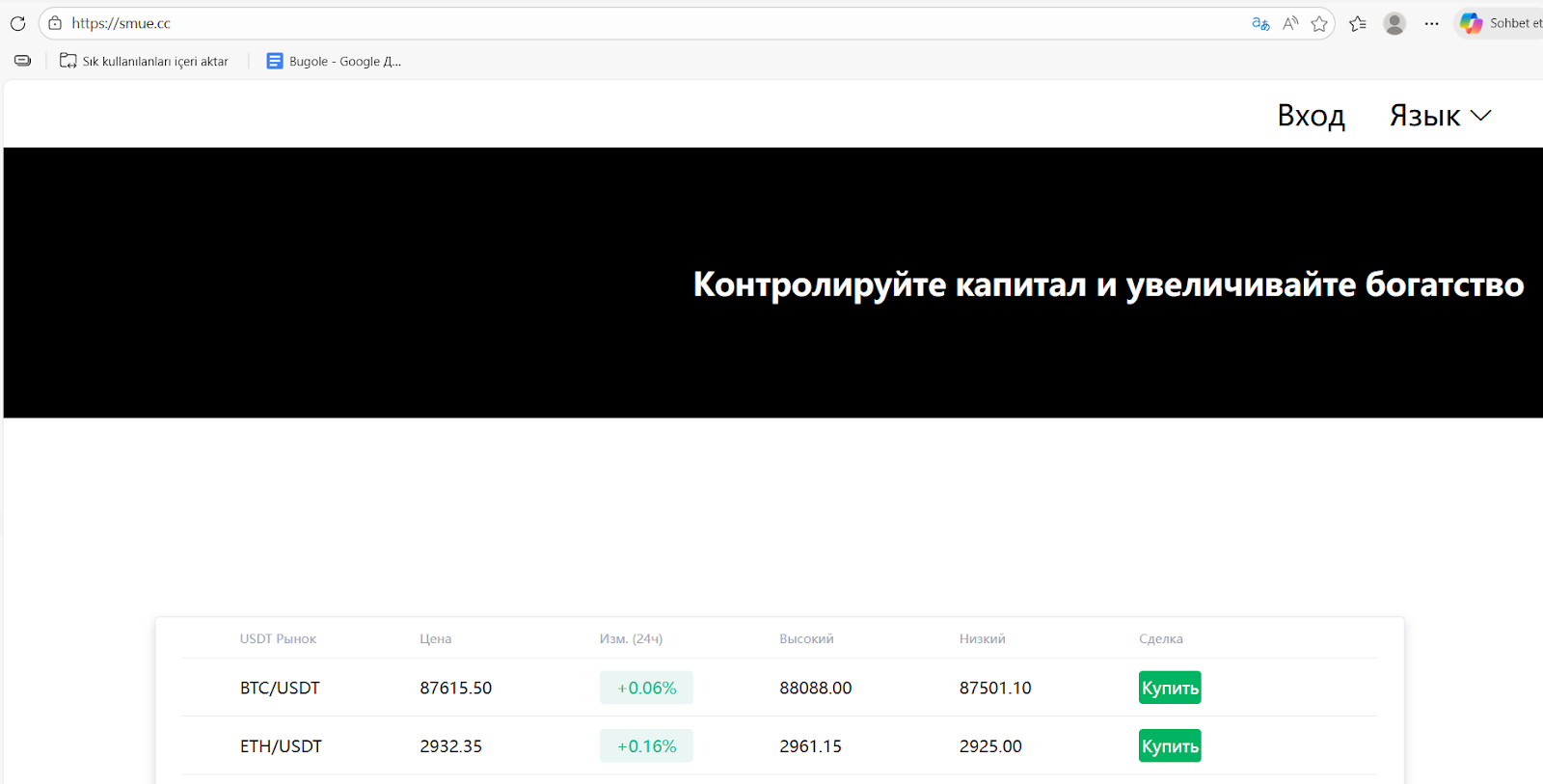Open Bugole Google Docs bookmark
The width and height of the screenshot is (1543, 784).
pyautogui.click(x=334, y=61)
